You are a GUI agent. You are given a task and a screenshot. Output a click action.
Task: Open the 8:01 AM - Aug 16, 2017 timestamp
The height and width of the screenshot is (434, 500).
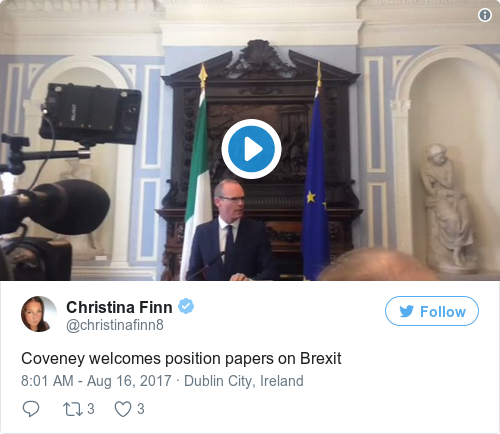(96, 381)
